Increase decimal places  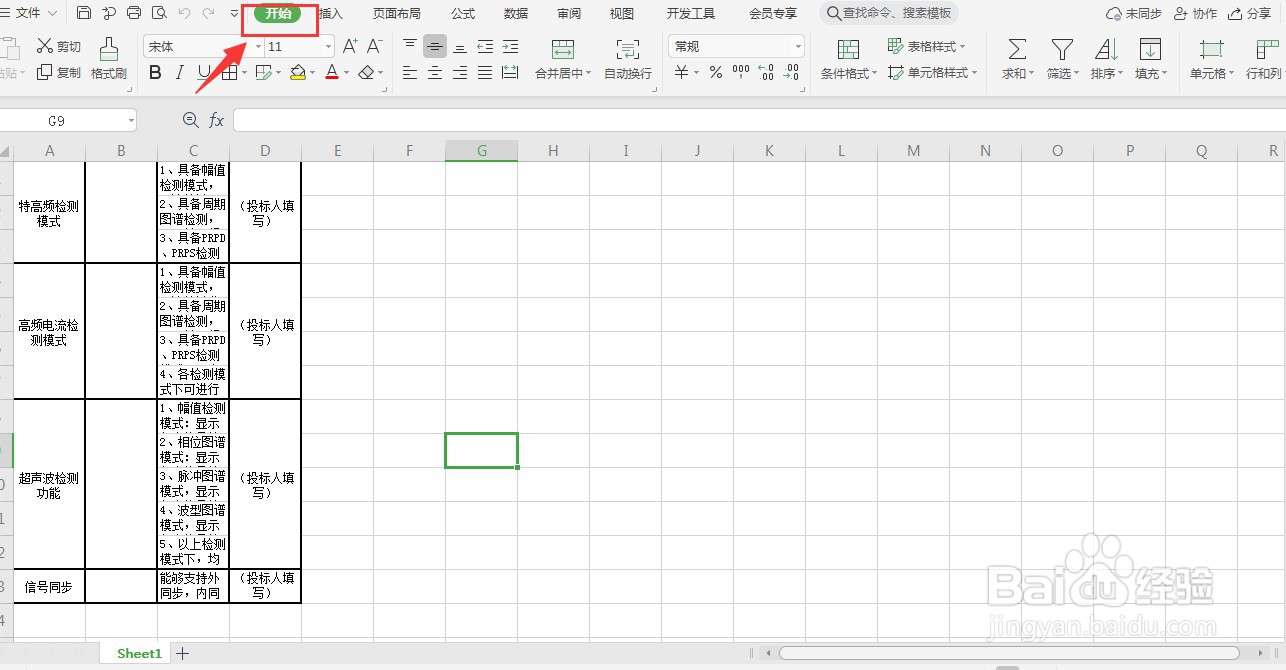[766, 72]
